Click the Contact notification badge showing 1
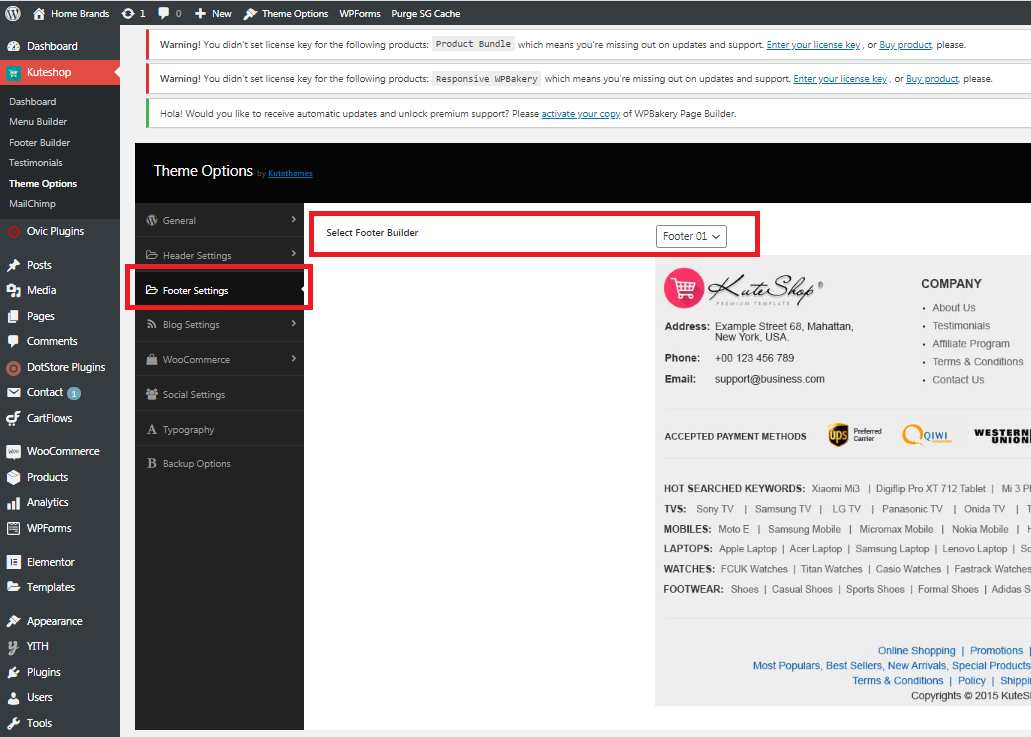This screenshot has width=1031, height=737. [x=74, y=393]
